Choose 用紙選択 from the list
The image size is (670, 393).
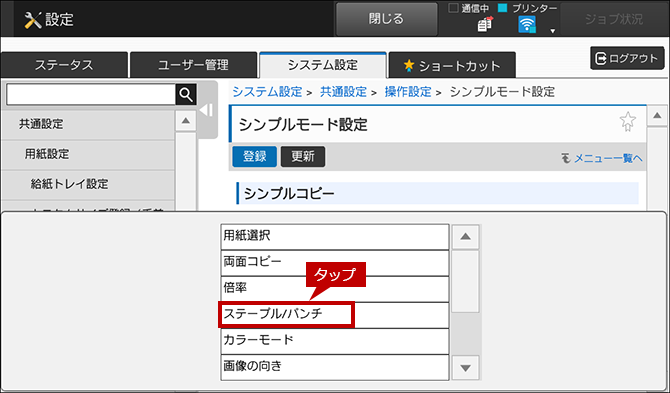coord(335,236)
